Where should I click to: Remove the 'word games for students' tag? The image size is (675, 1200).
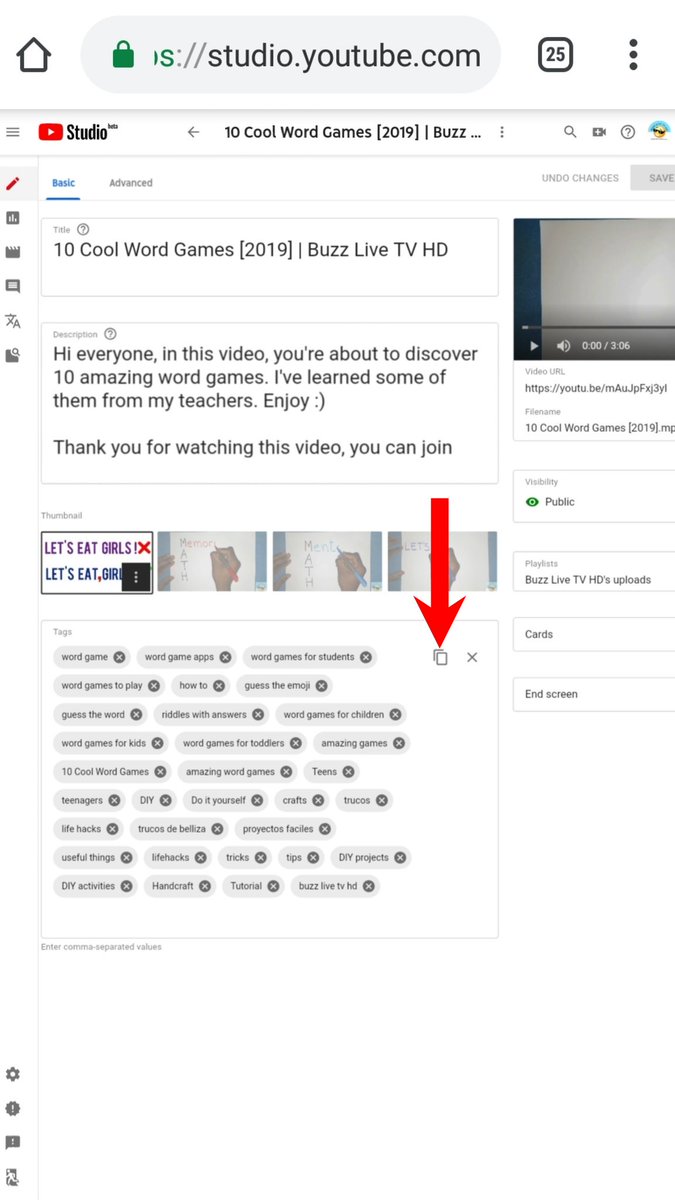pos(366,657)
